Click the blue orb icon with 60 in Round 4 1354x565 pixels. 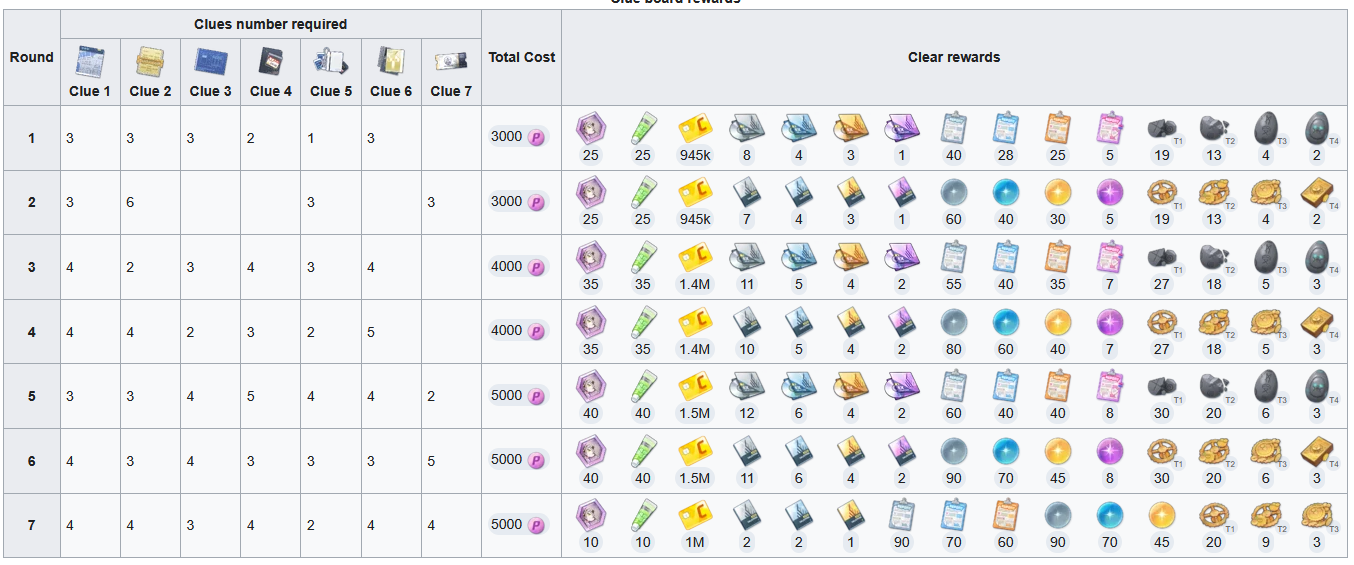click(x=1006, y=322)
